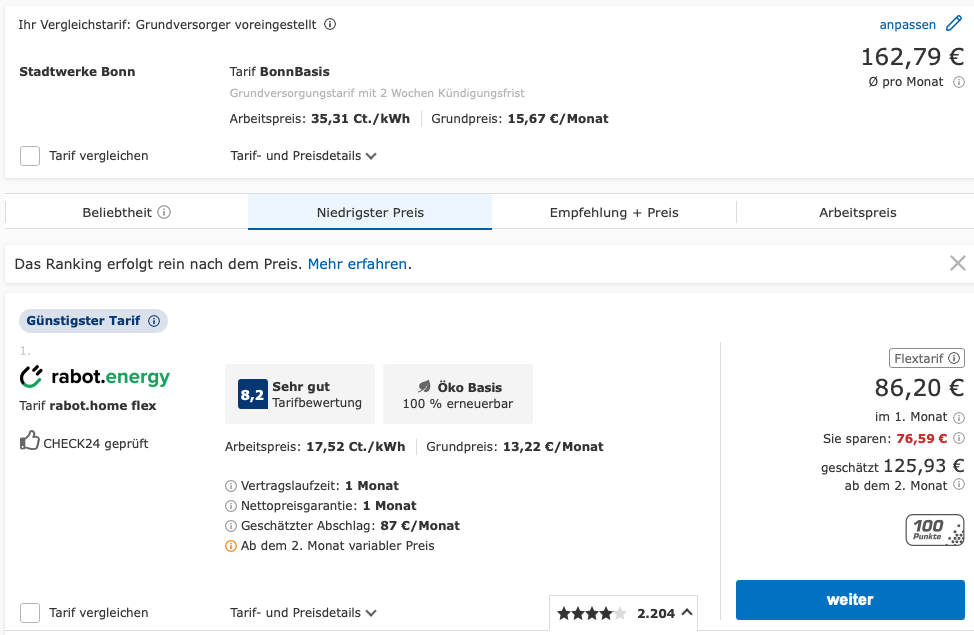Switch to Empfehlung + Preis tab
This screenshot has width=974, height=635.
coord(614,212)
